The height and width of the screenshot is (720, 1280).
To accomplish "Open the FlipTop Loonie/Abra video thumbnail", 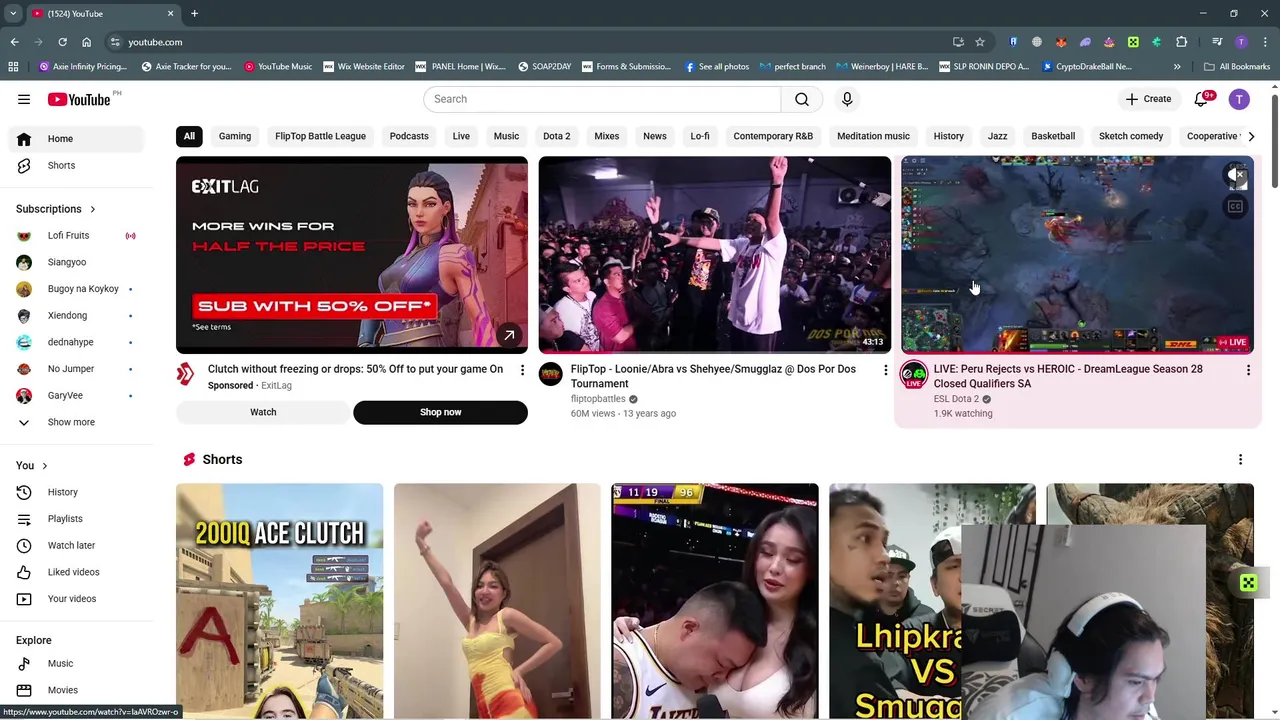I will pyautogui.click(x=715, y=255).
